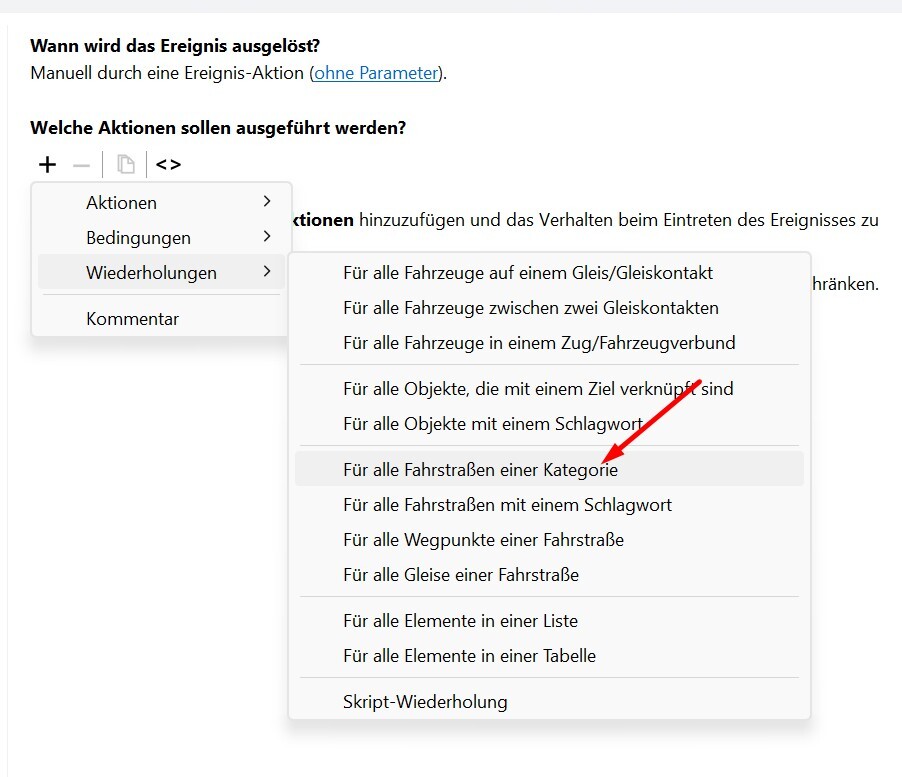Click the minus icon to remove entry

[81, 165]
